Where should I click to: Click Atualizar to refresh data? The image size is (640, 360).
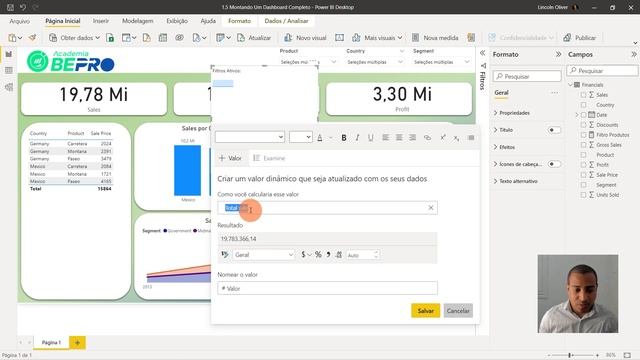[254, 38]
